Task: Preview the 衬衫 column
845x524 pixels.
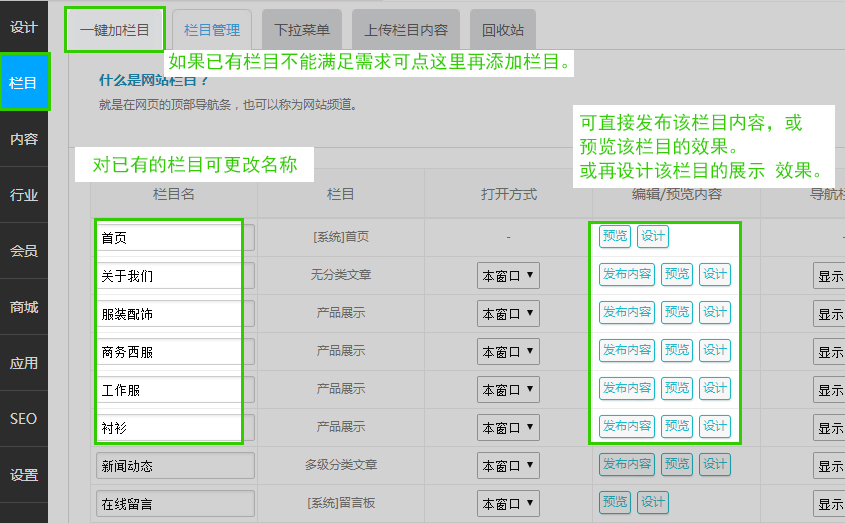Action: 677,426
